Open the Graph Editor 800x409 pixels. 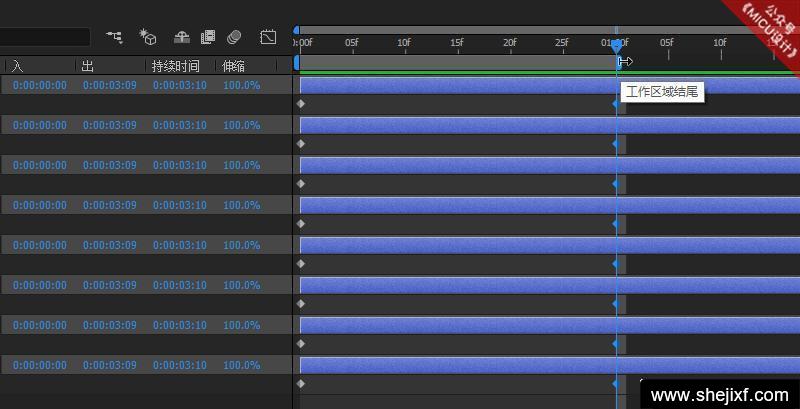(x=268, y=37)
